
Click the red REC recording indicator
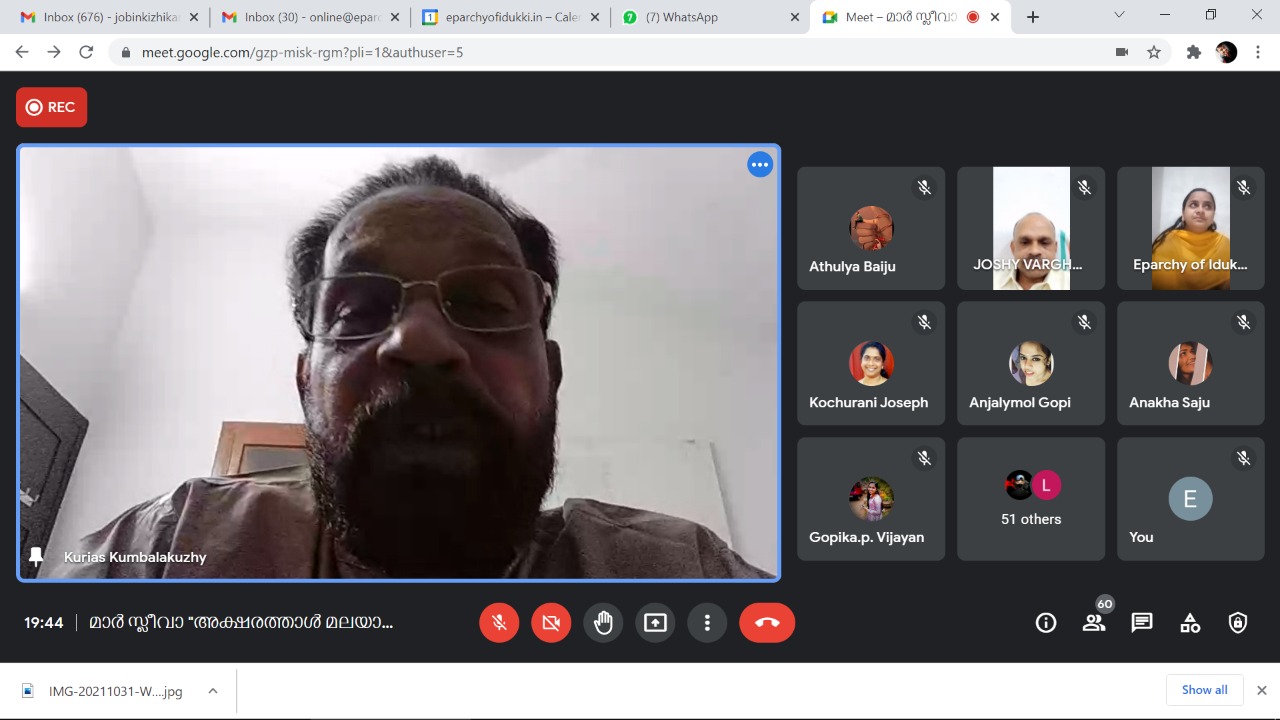51,107
